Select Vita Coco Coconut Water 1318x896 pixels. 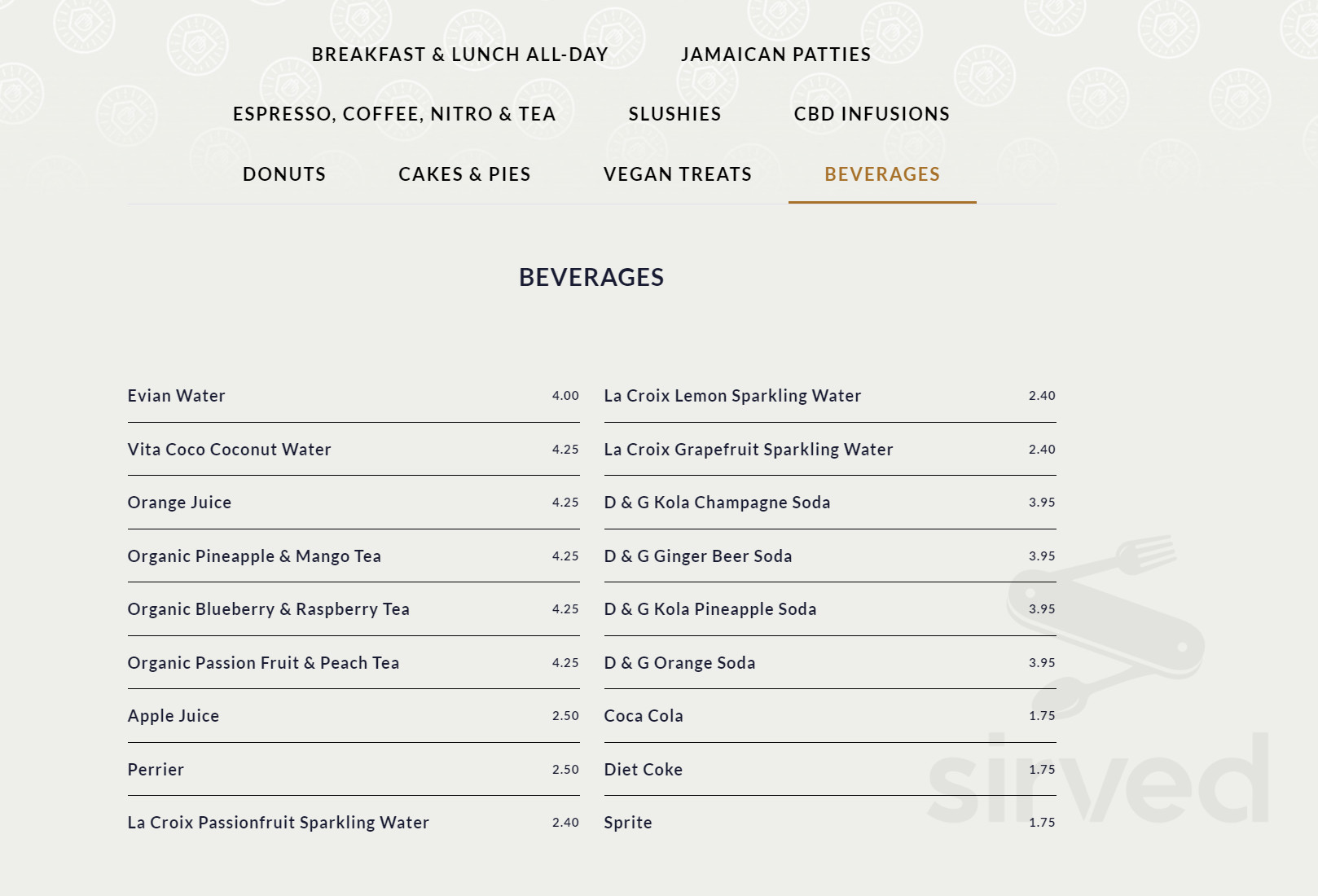(x=229, y=449)
